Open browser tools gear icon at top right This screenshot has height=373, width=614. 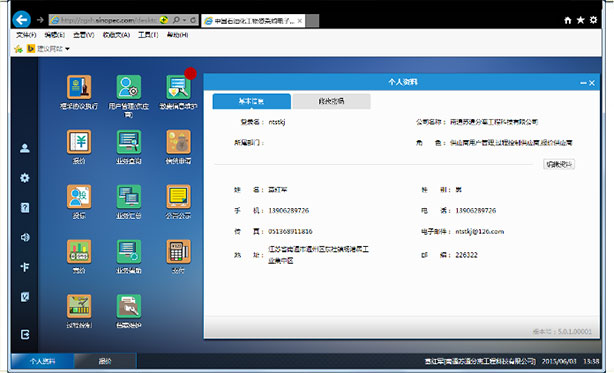(594, 20)
